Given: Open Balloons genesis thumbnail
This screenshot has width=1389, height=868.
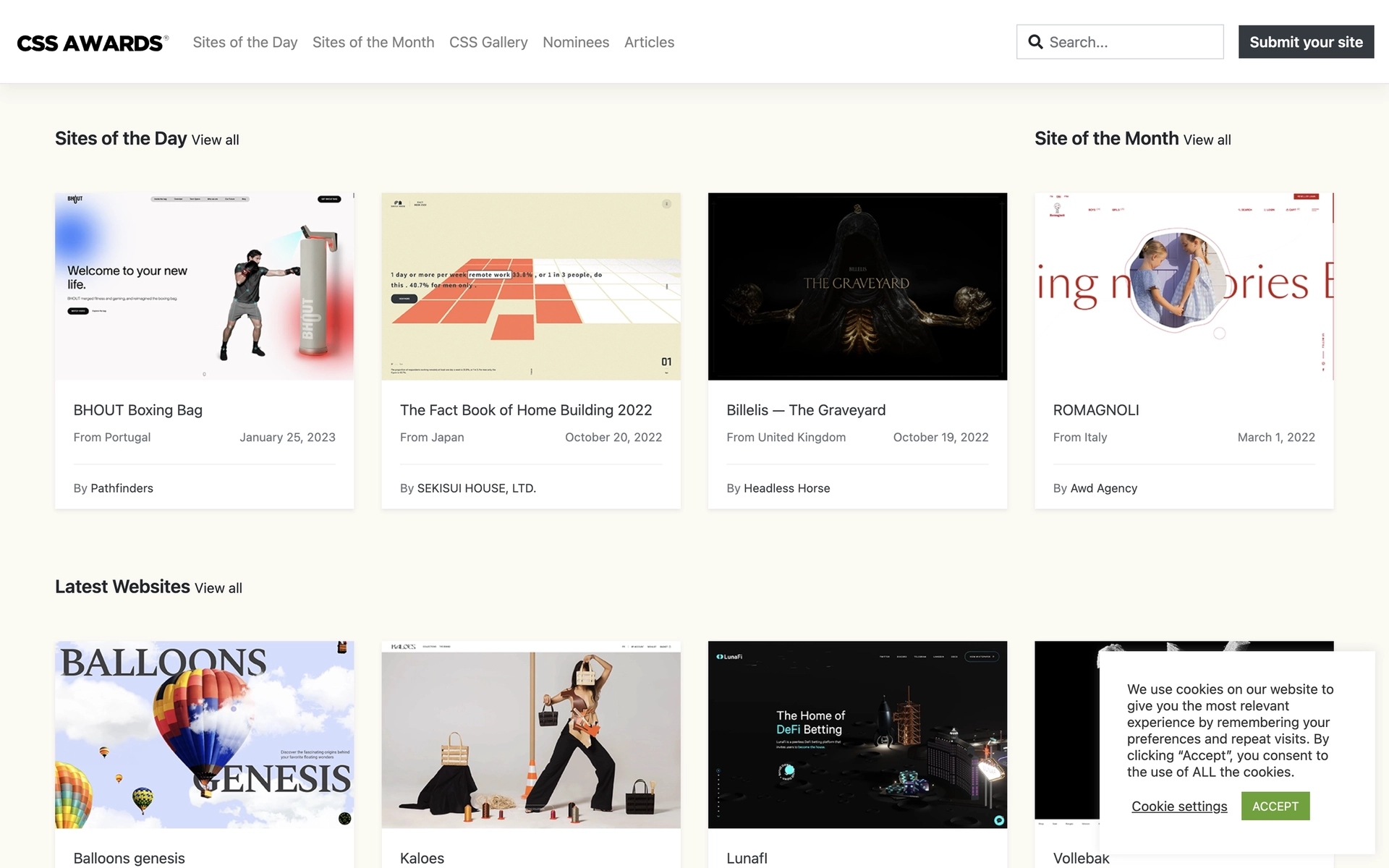Looking at the screenshot, I should (205, 735).
